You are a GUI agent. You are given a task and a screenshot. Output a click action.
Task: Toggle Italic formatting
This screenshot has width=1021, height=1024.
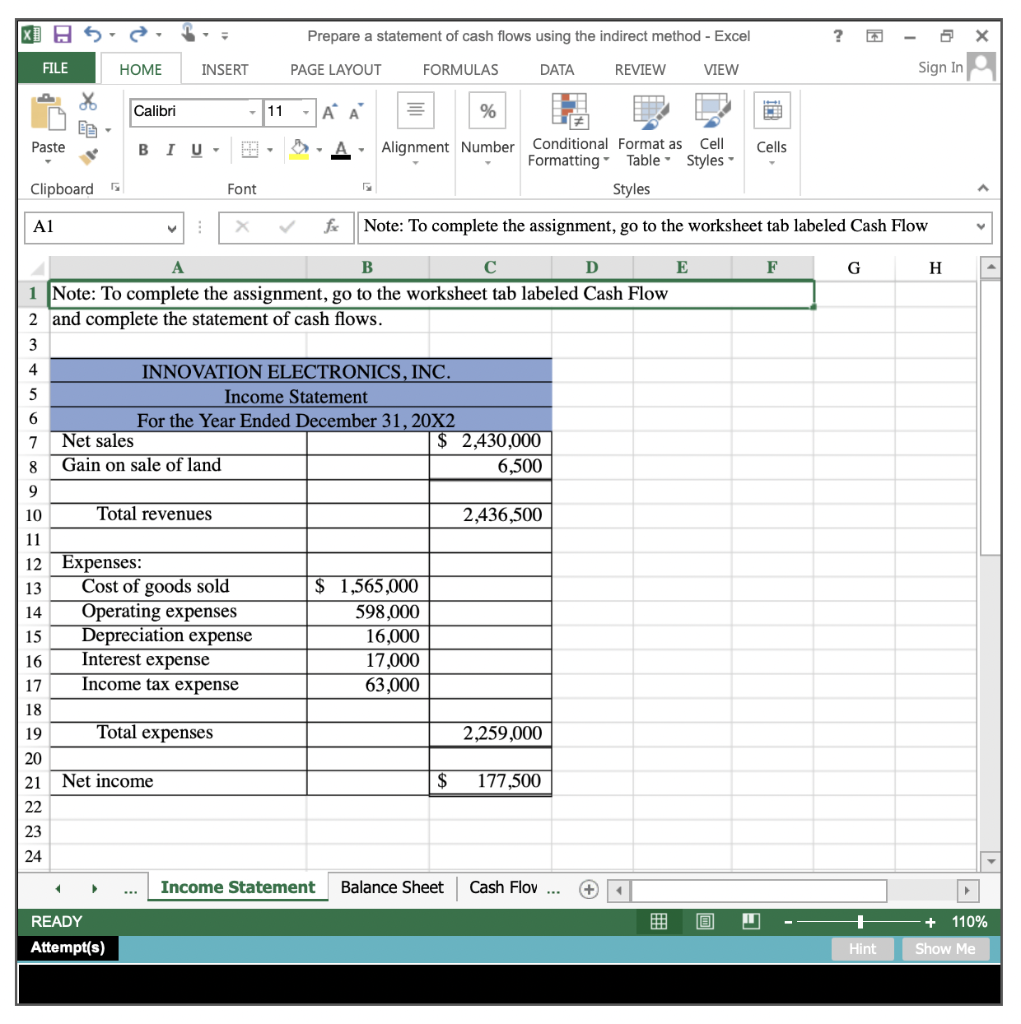170,150
